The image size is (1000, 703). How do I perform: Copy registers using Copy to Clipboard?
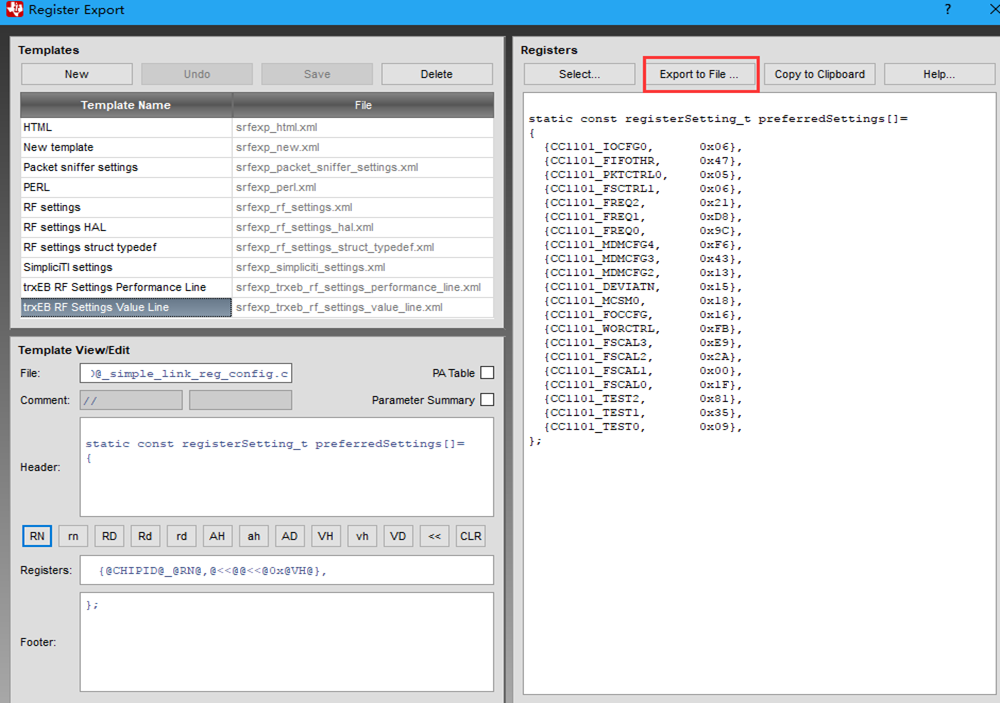(820, 74)
